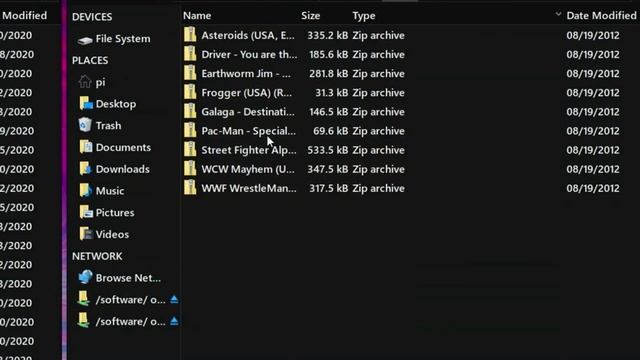Select the file Frogger (USA) (R...
The image size is (640, 360).
coord(247,93)
